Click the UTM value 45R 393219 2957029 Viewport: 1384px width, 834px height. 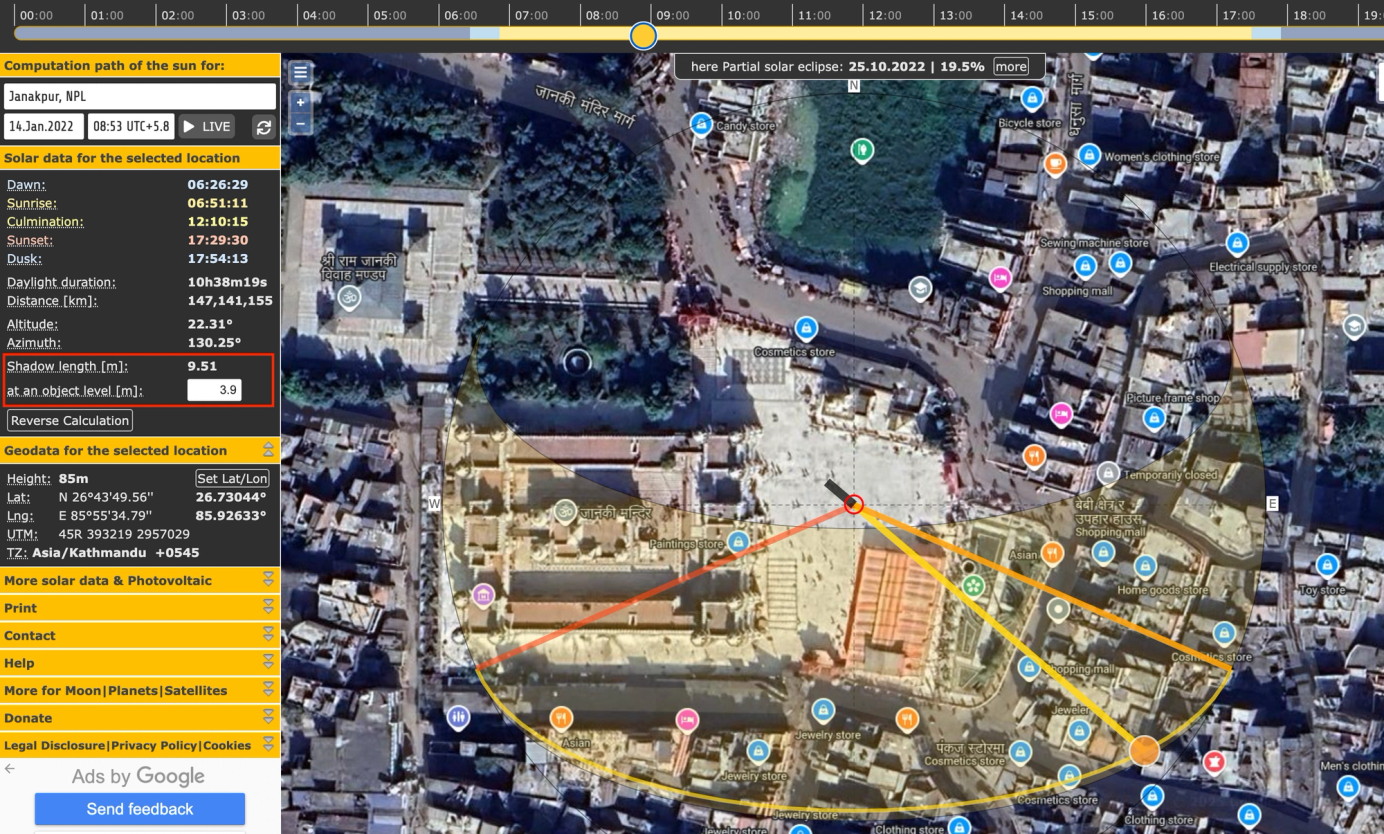[124, 535]
